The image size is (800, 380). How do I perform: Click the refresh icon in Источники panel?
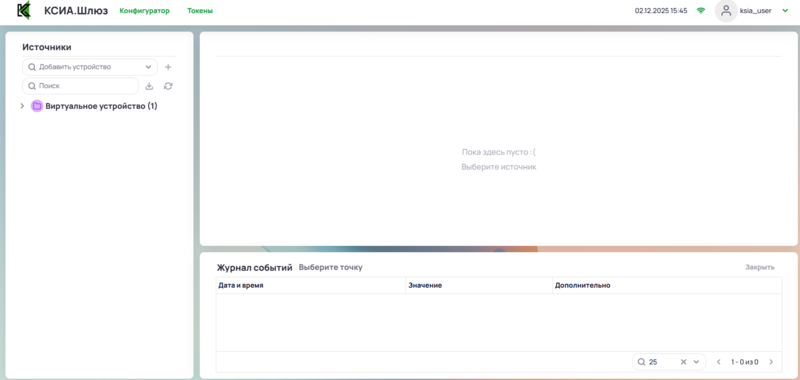tap(168, 86)
